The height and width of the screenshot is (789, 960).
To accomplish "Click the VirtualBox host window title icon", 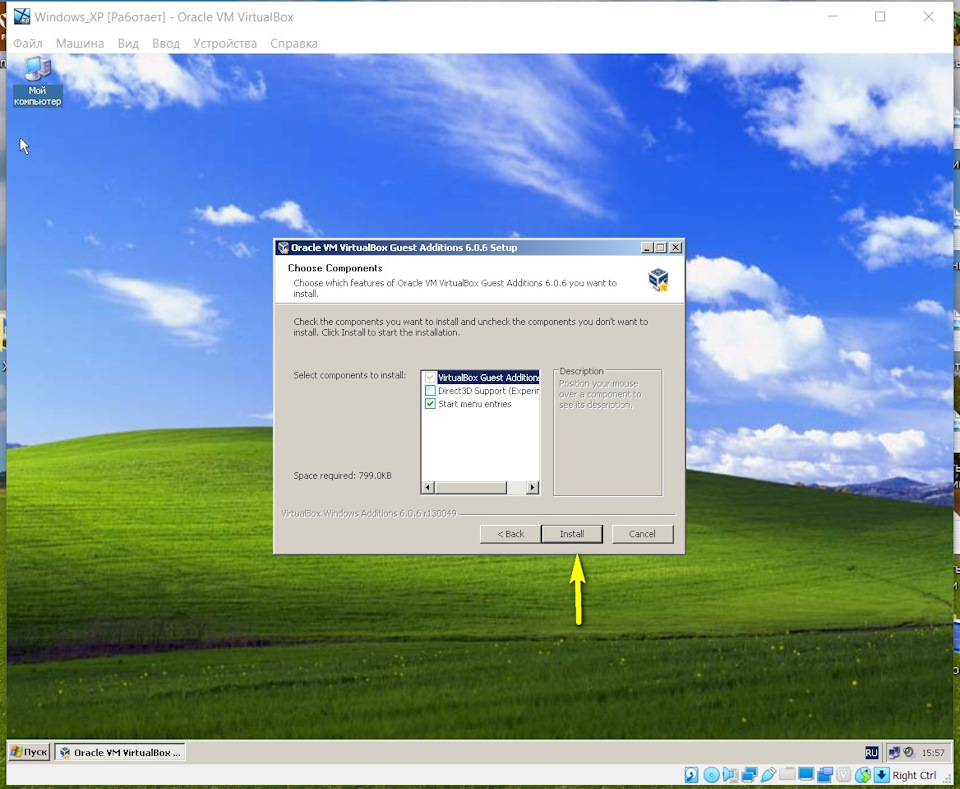I will point(21,17).
